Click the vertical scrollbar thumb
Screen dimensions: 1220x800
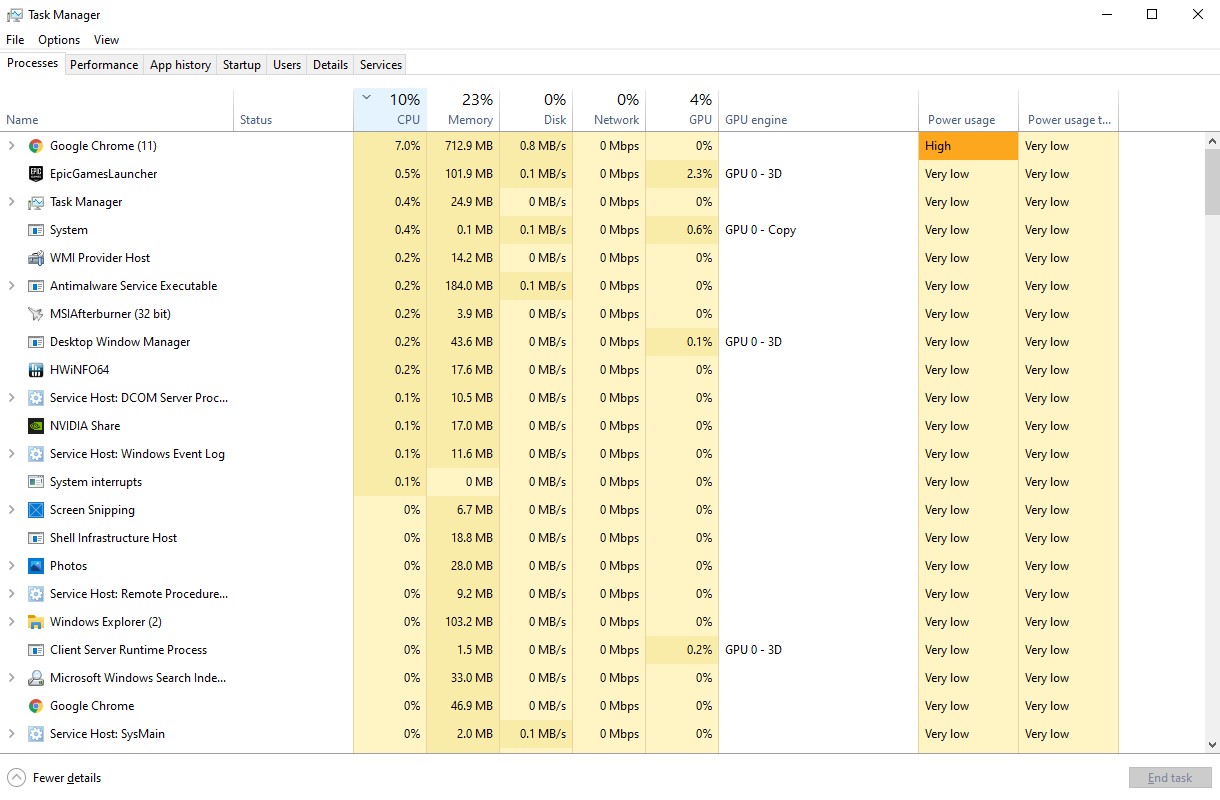1212,182
